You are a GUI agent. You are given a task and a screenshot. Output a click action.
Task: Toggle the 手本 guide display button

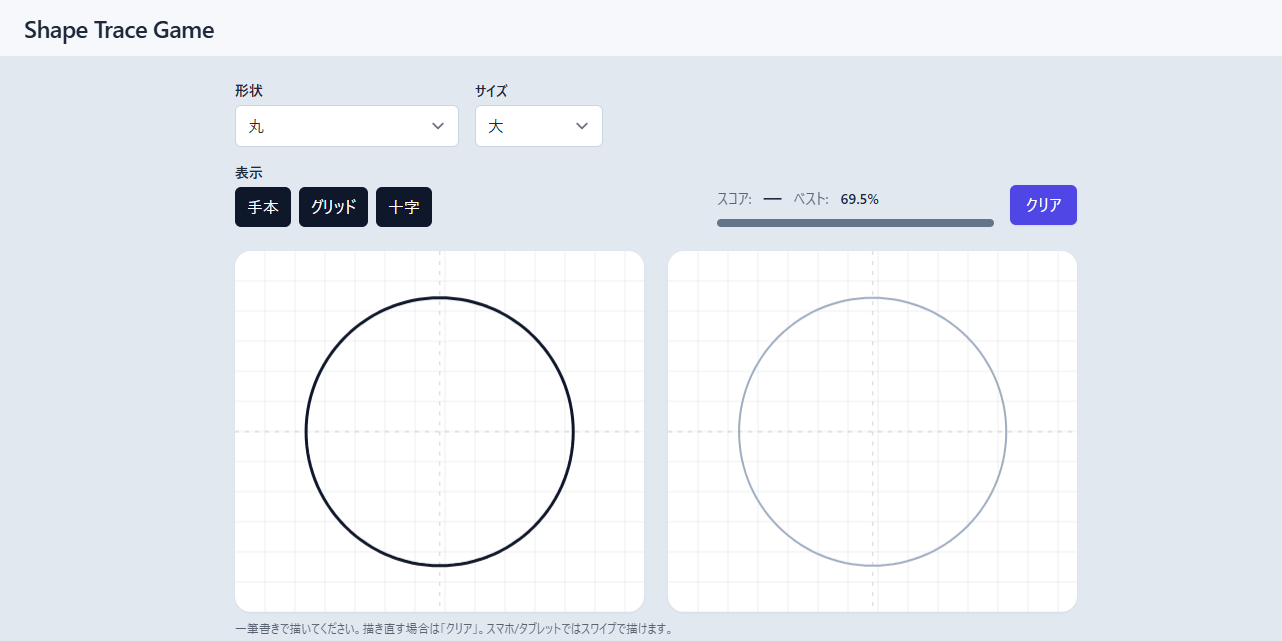point(263,207)
